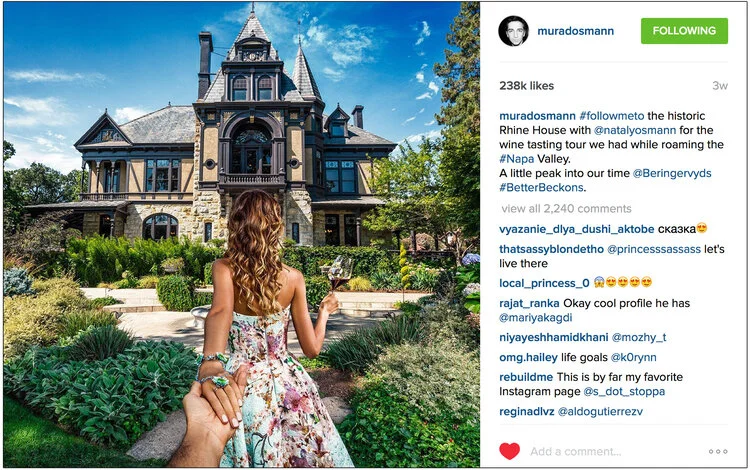
Task: Click the @aldogutierrezv mention
Action: (x=600, y=411)
